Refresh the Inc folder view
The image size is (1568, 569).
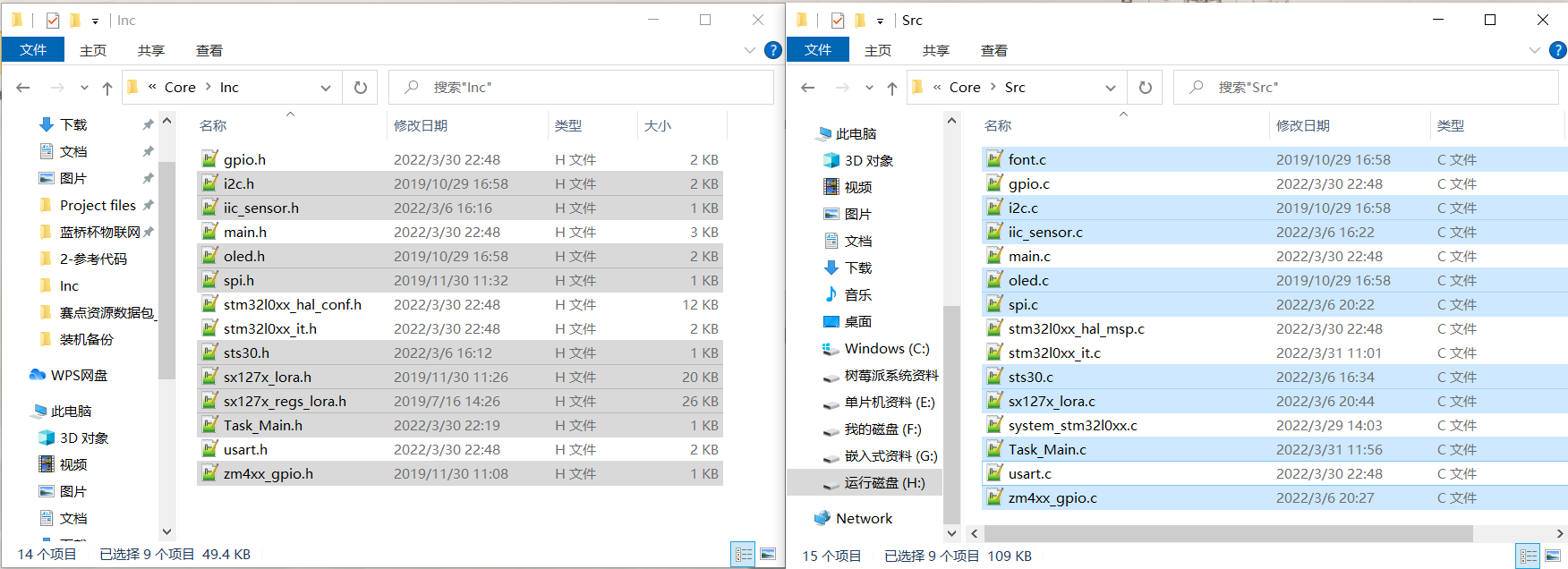coord(361,88)
